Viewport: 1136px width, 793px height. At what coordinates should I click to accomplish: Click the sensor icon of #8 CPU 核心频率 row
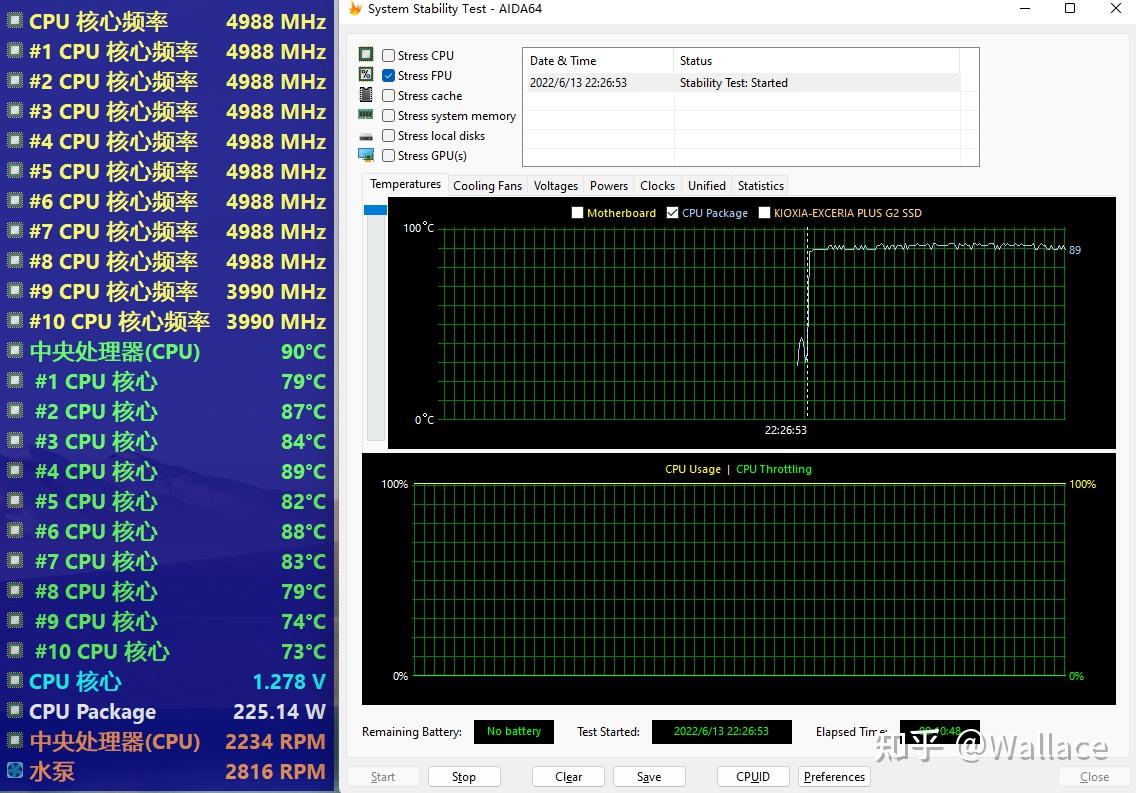[14, 261]
